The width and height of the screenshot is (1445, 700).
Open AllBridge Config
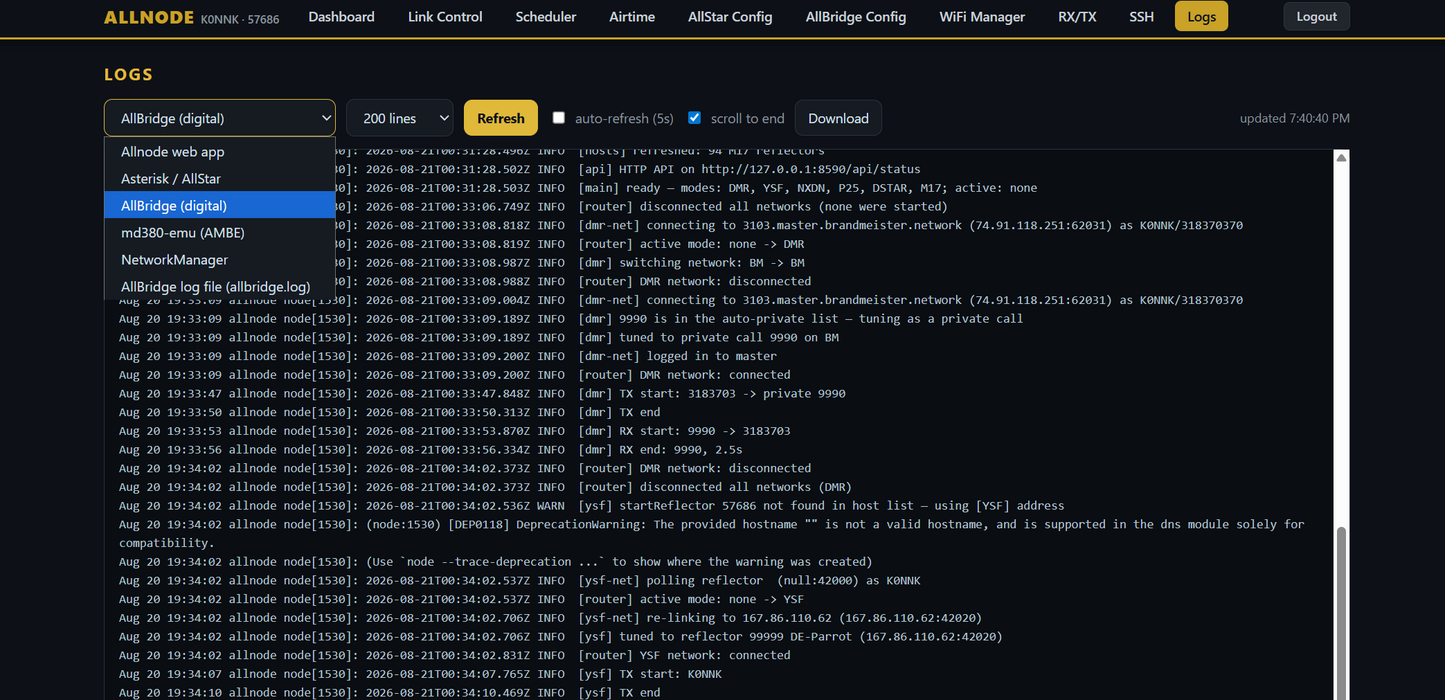[x=856, y=17]
